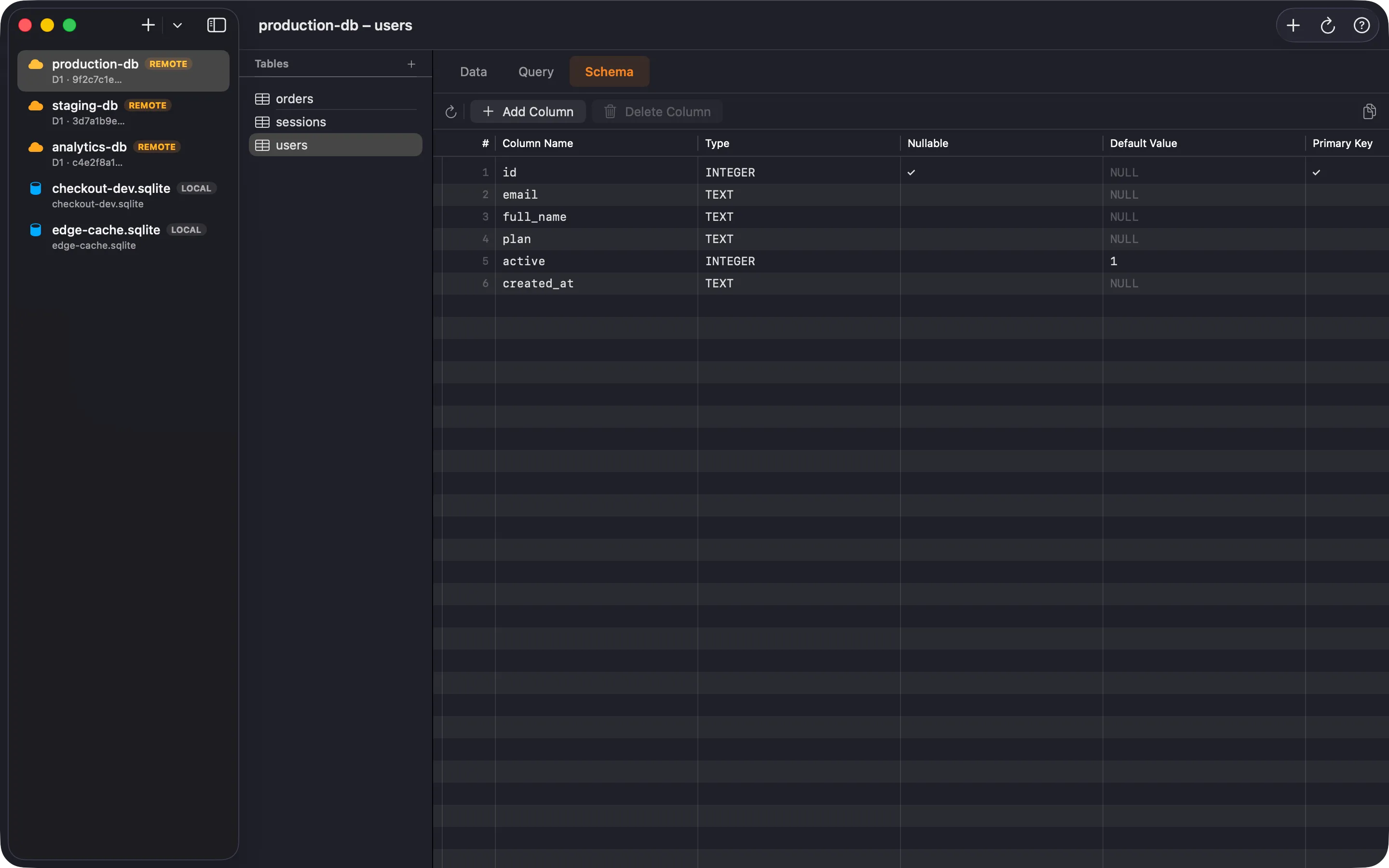The width and height of the screenshot is (1389, 868).
Task: Click the copy schema icon at right
Action: (1370, 111)
